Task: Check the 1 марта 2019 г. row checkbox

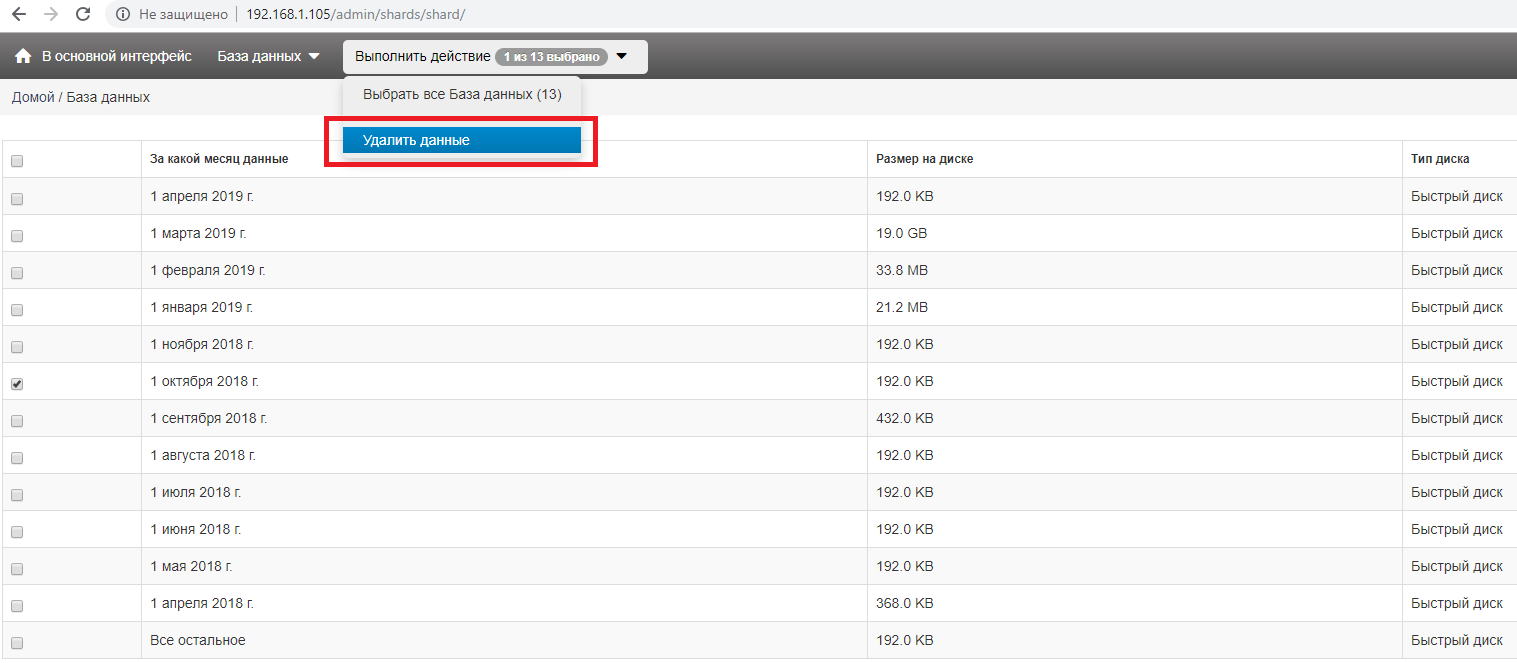Action: point(17,236)
